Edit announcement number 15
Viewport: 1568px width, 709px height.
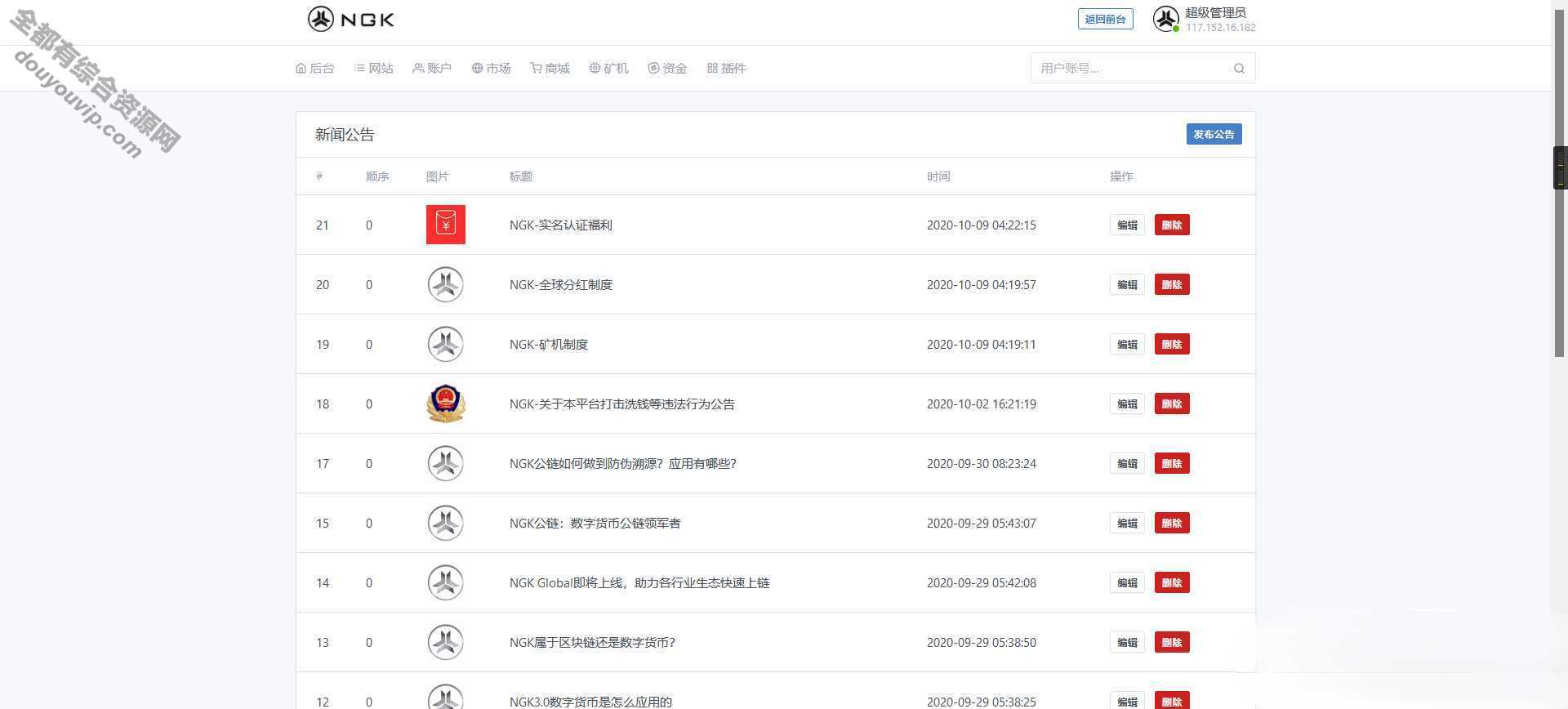(x=1127, y=523)
